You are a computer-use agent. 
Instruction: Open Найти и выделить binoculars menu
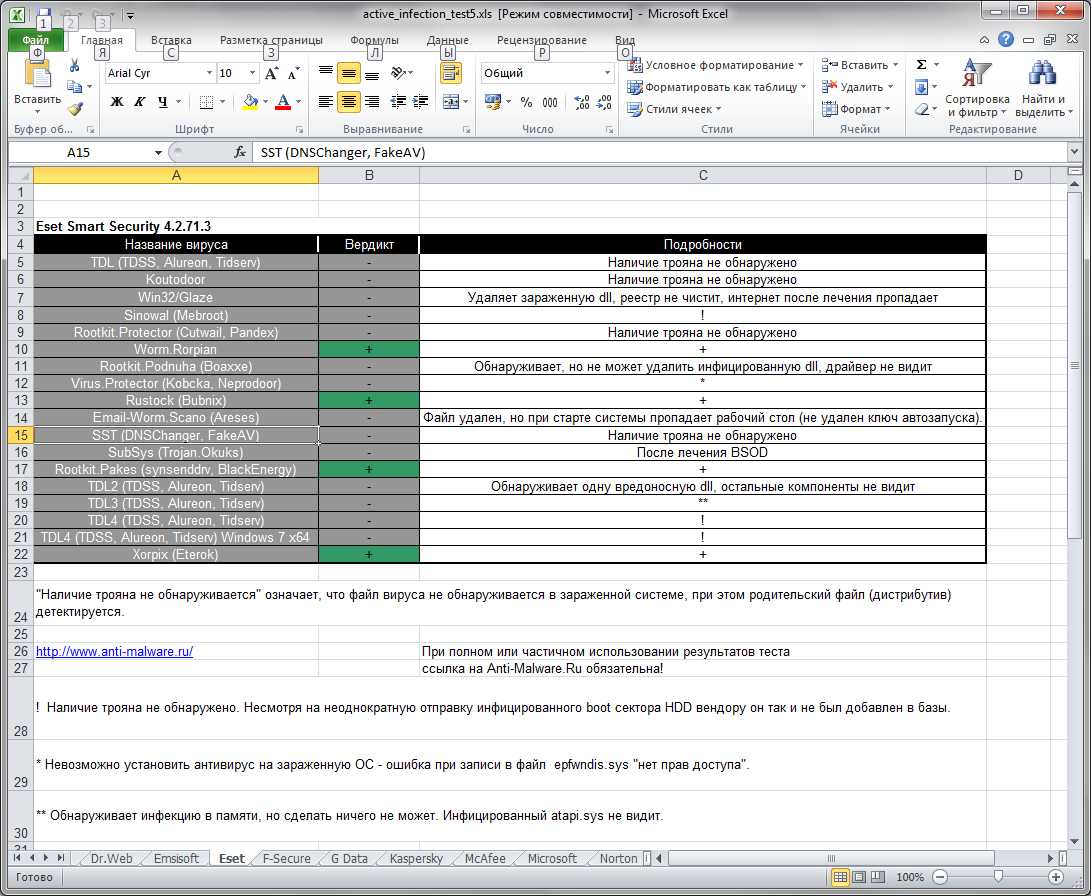tap(1043, 88)
